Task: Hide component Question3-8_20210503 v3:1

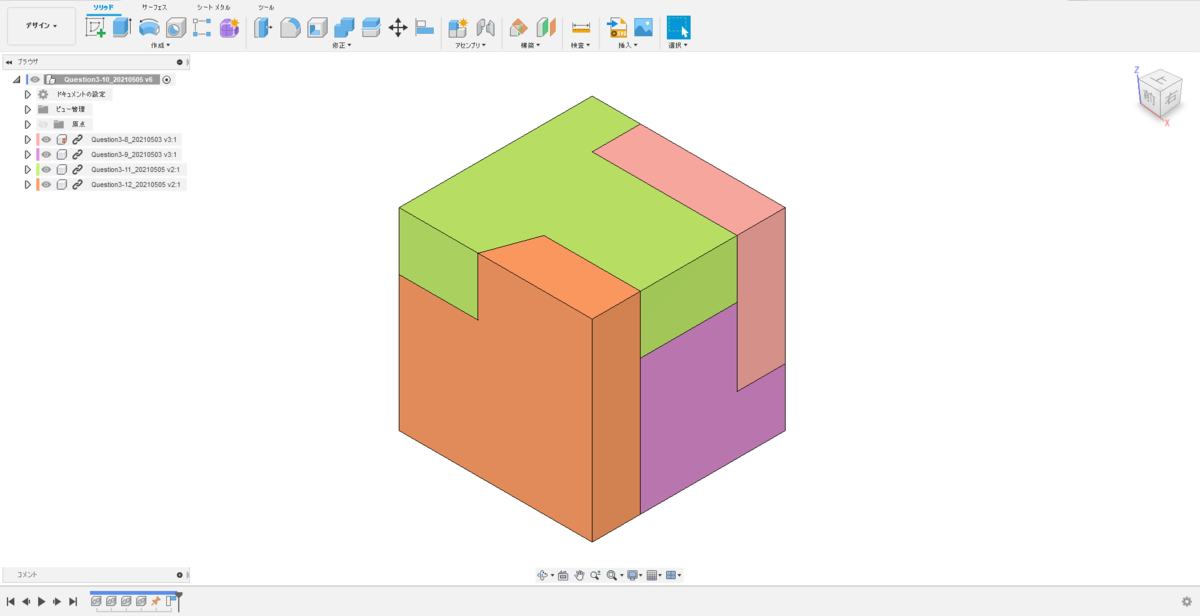Action: (x=46, y=139)
